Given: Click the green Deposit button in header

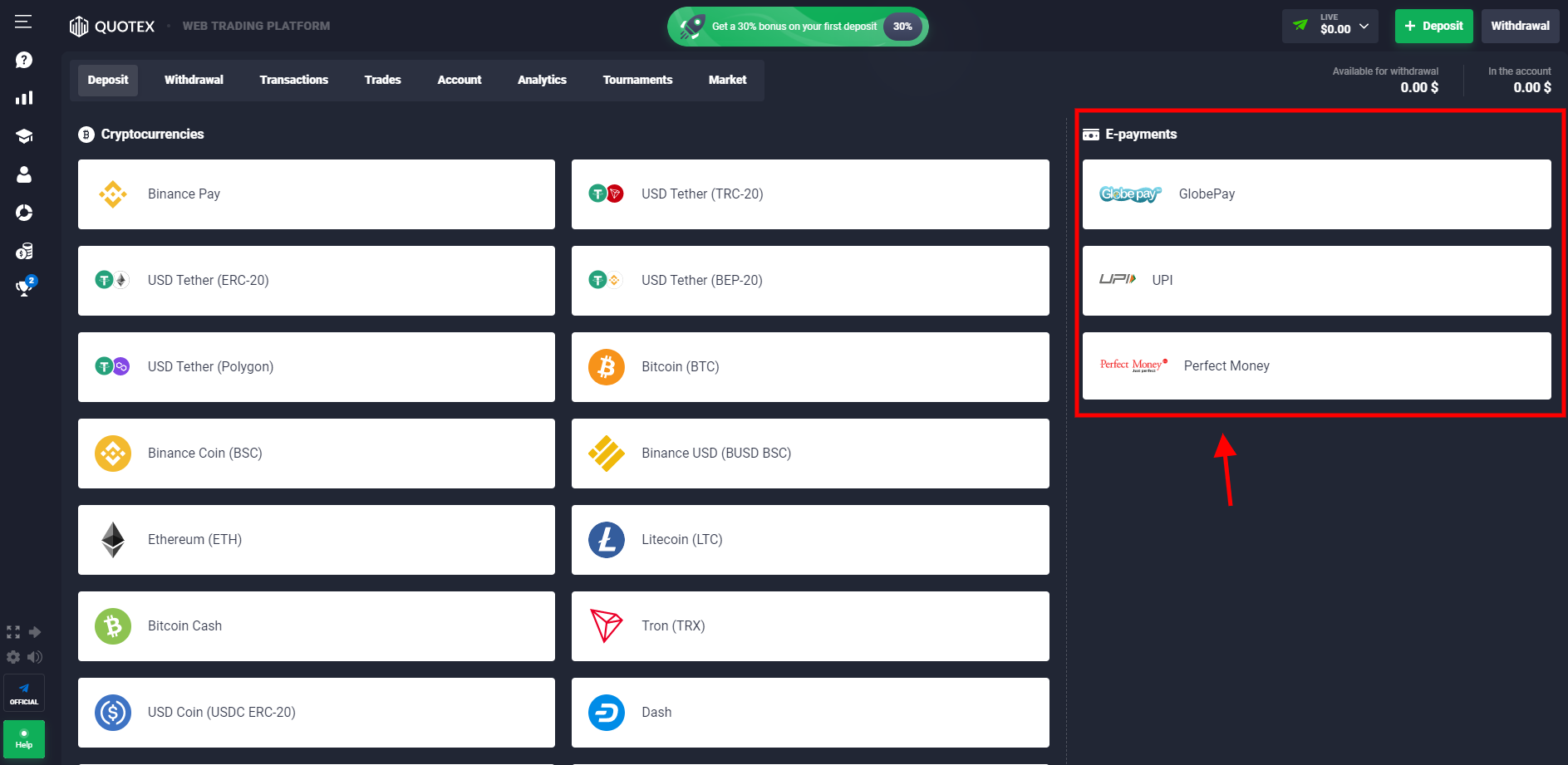Looking at the screenshot, I should click(x=1434, y=26).
